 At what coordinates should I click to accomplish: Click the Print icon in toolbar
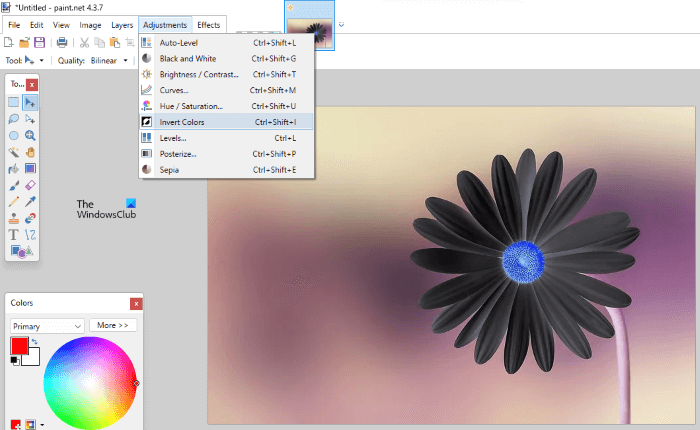[62, 42]
